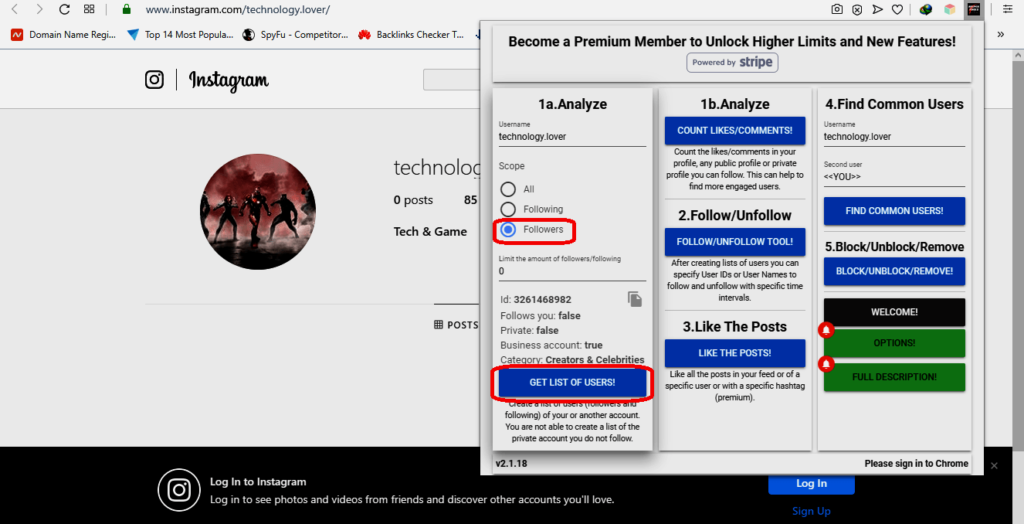The image size is (1024, 524).
Task: Go forward in browser history
Action: pyautogui.click(x=40, y=9)
